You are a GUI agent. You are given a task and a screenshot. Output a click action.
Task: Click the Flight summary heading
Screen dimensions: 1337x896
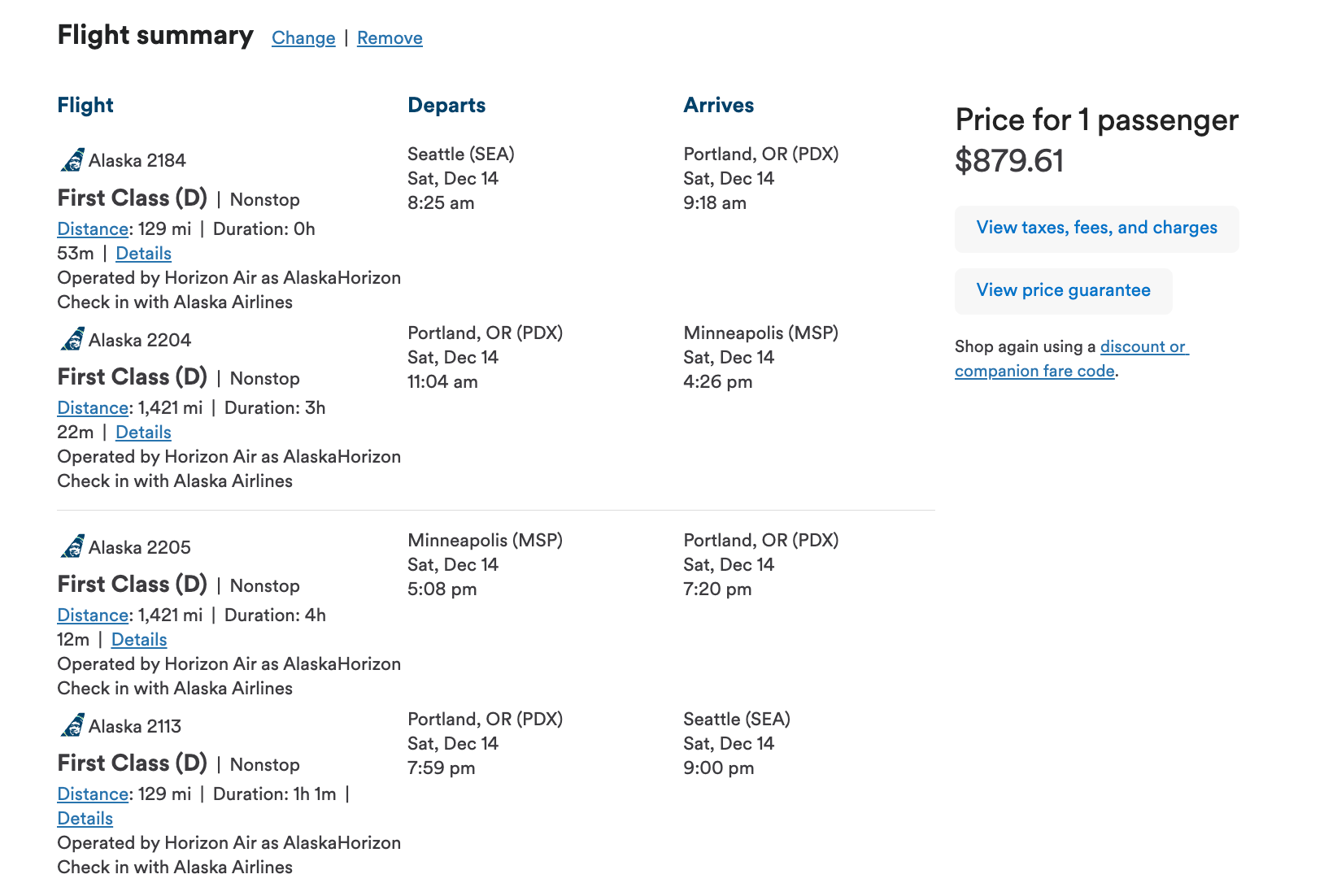point(155,36)
